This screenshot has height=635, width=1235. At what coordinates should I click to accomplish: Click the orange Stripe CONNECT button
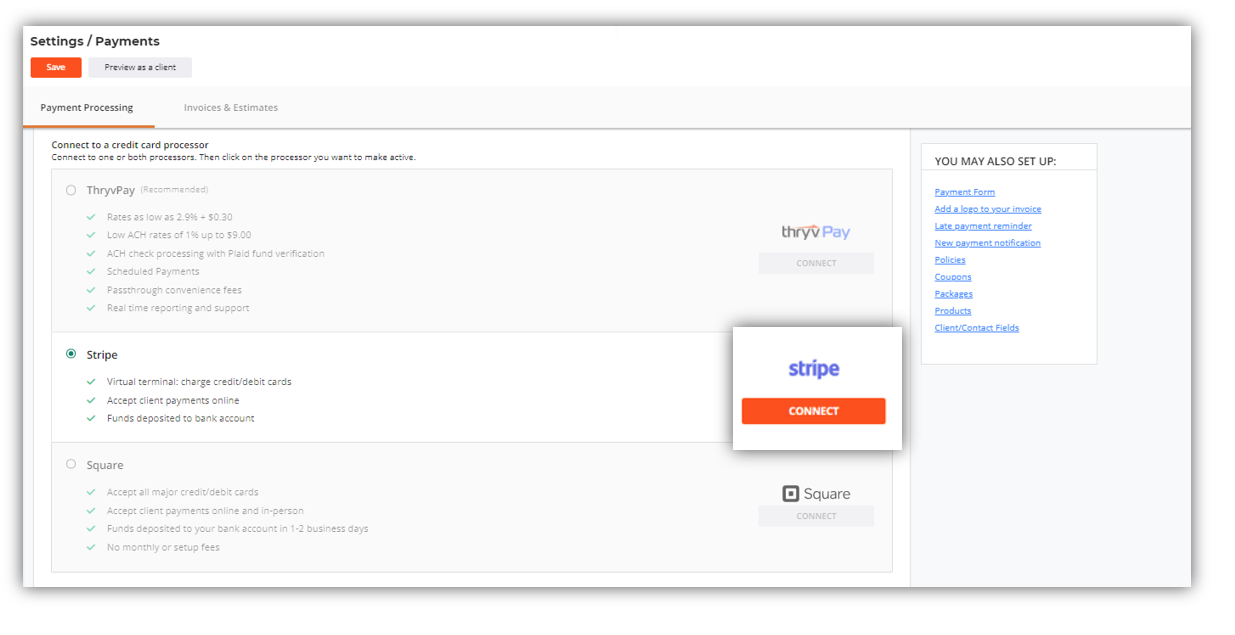pyautogui.click(x=813, y=411)
